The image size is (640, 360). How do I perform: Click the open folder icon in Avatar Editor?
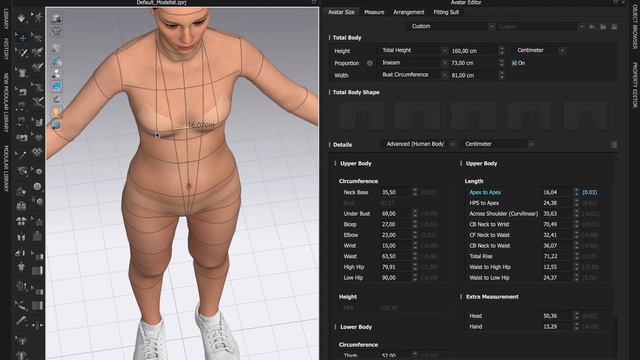(603, 27)
